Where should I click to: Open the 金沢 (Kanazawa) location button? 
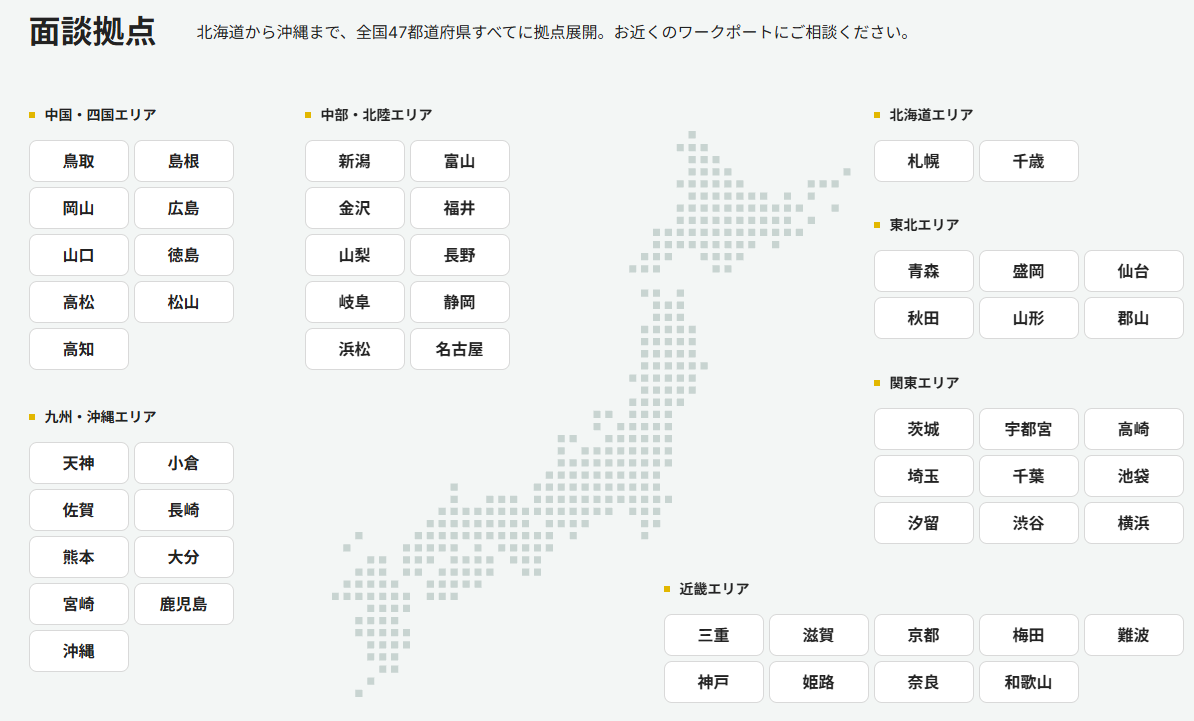pyautogui.click(x=354, y=208)
